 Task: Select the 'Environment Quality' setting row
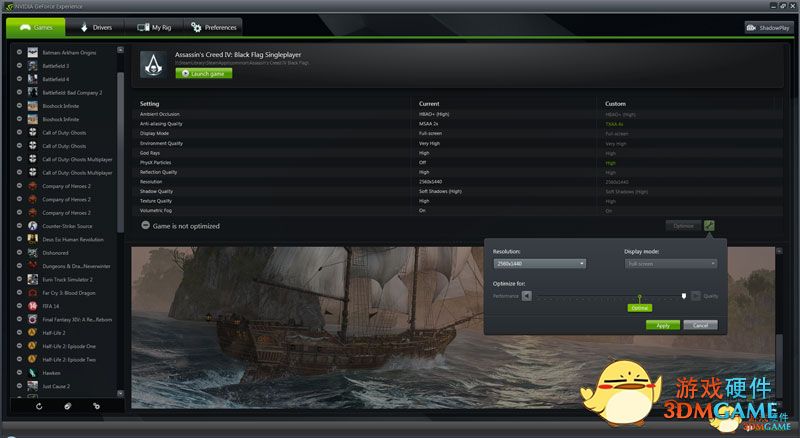point(457,143)
